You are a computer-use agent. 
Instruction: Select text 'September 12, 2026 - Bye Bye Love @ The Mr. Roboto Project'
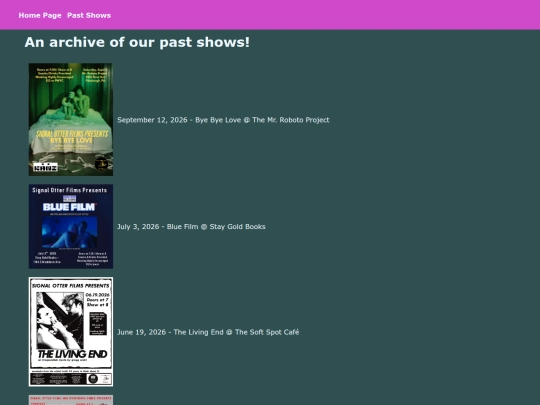coord(223,120)
